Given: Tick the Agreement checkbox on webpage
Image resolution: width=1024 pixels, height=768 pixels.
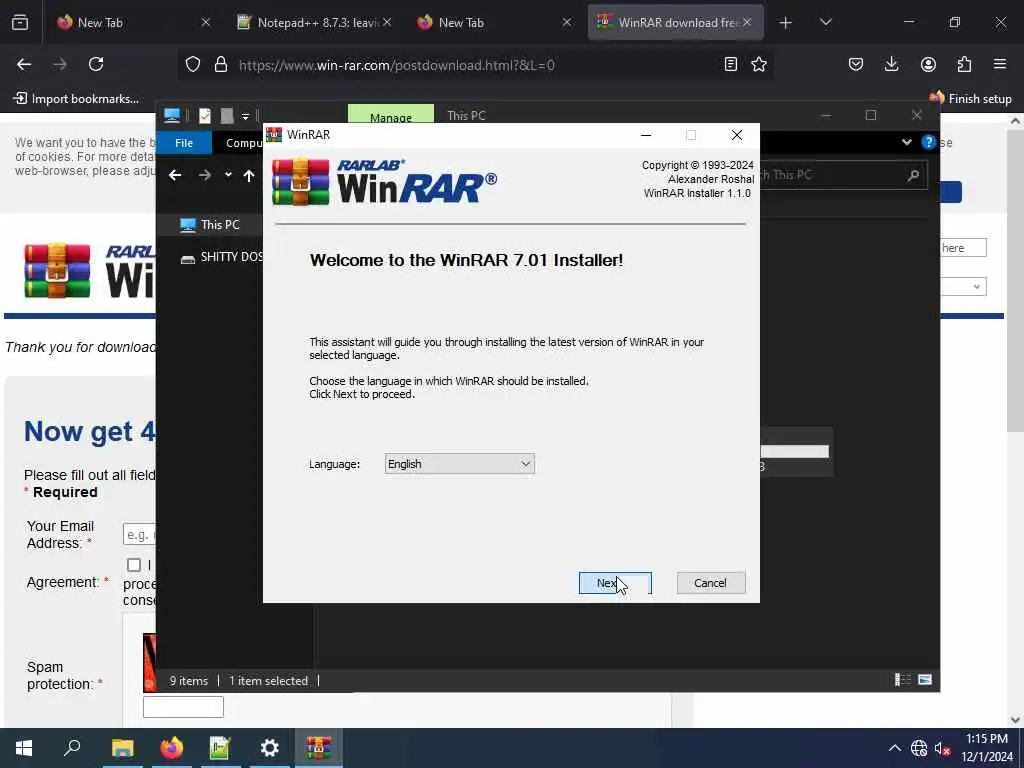Looking at the screenshot, I should pyautogui.click(x=134, y=565).
